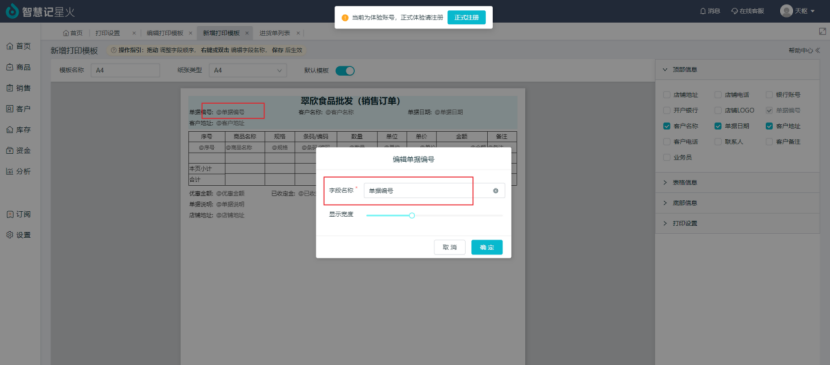The width and height of the screenshot is (830, 365).
Task: Open the 销售 sidebar icon
Action: pyautogui.click(x=10, y=88)
